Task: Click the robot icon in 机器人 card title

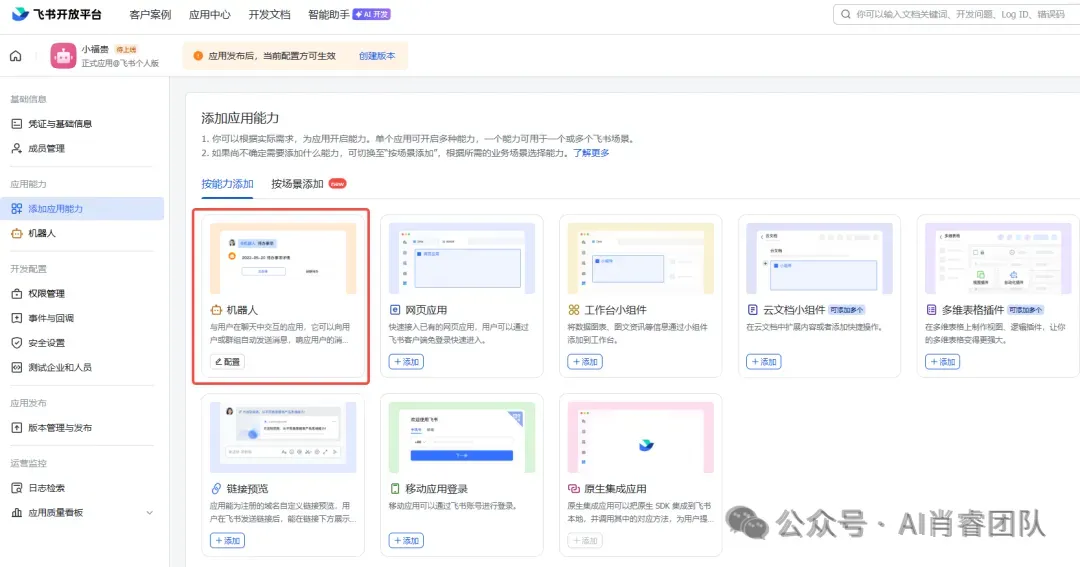Action: [216, 310]
